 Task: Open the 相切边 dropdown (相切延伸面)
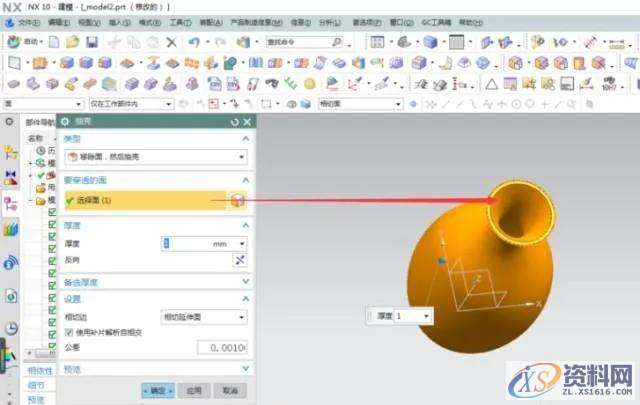pos(204,317)
